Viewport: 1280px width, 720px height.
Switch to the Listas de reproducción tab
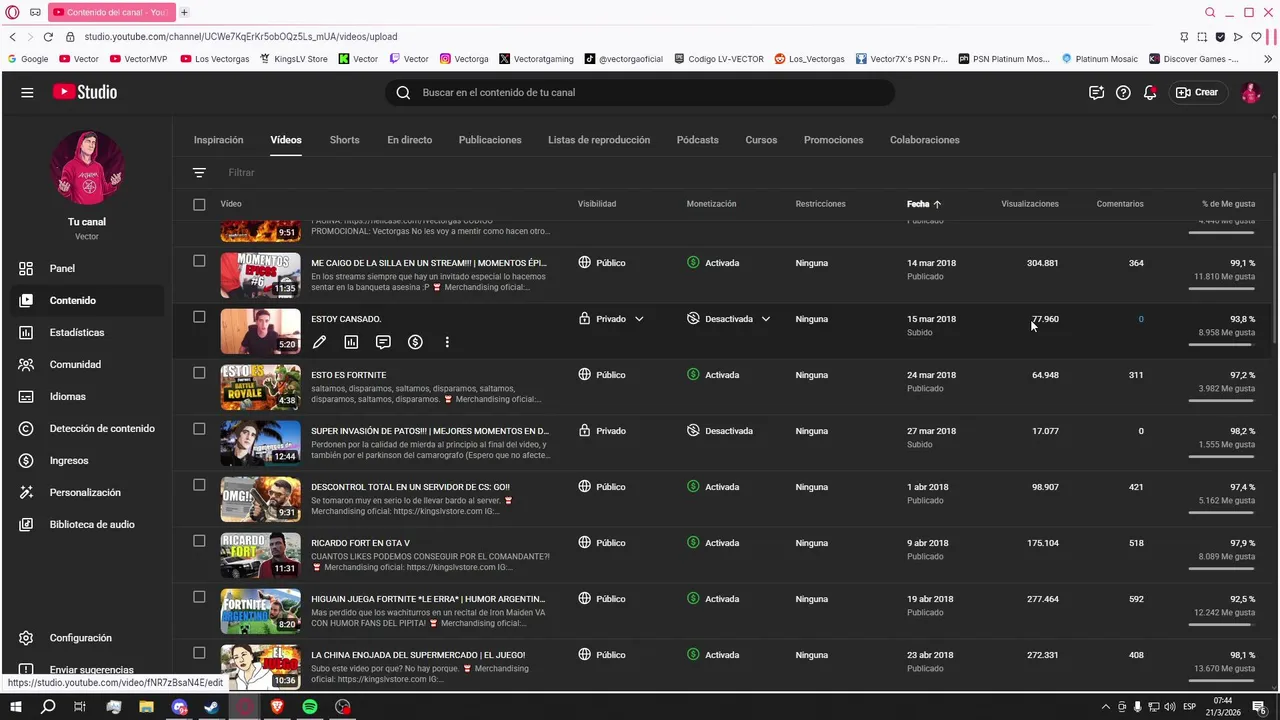pyautogui.click(x=599, y=140)
